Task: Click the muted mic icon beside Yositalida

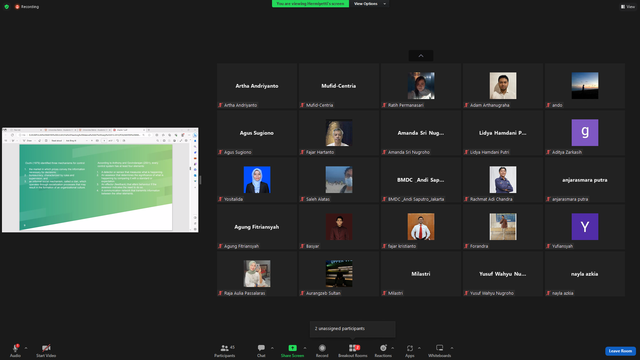Action: pos(220,199)
